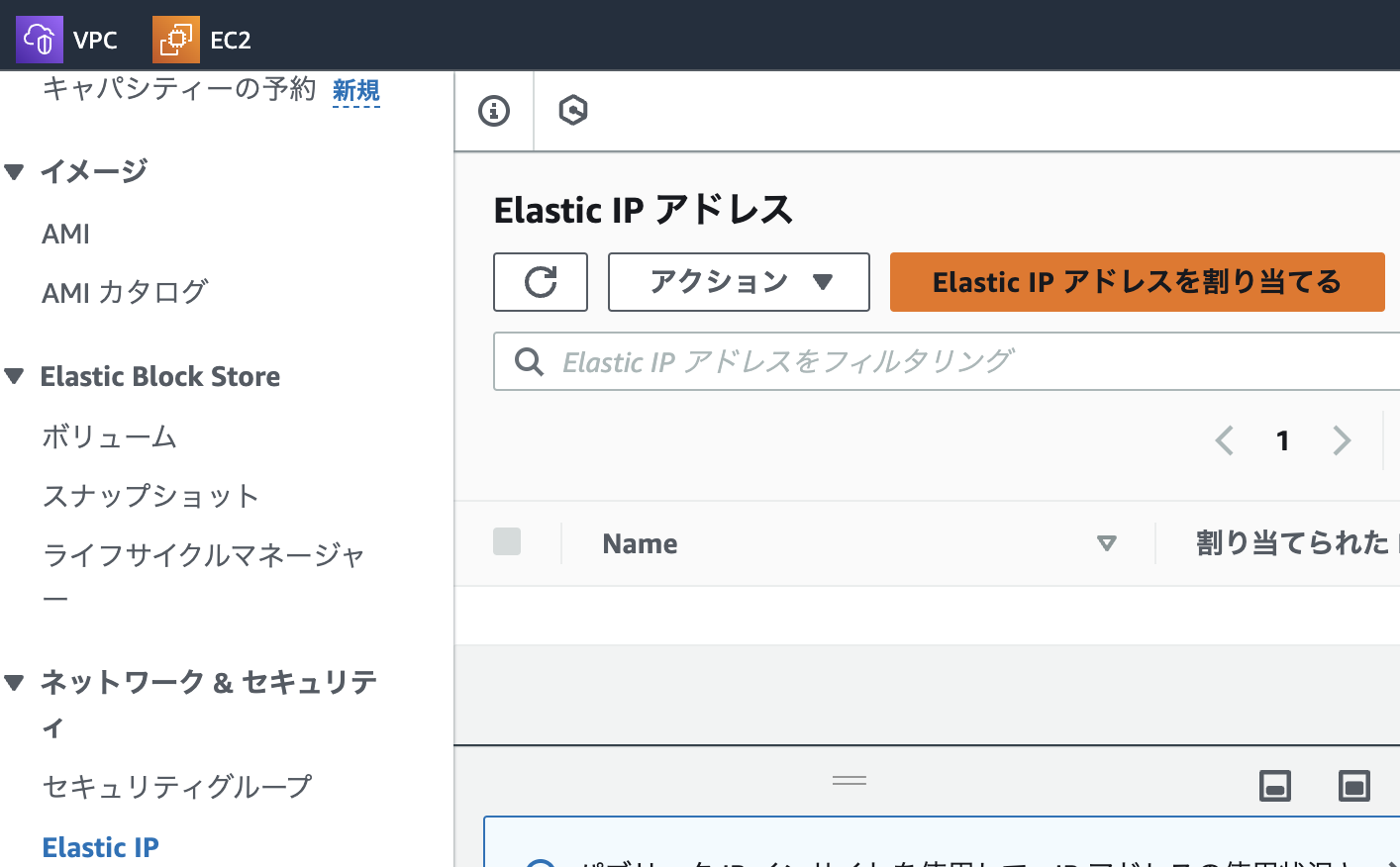Open the アクション dropdown menu
The width and height of the screenshot is (1400, 867).
pos(738,282)
